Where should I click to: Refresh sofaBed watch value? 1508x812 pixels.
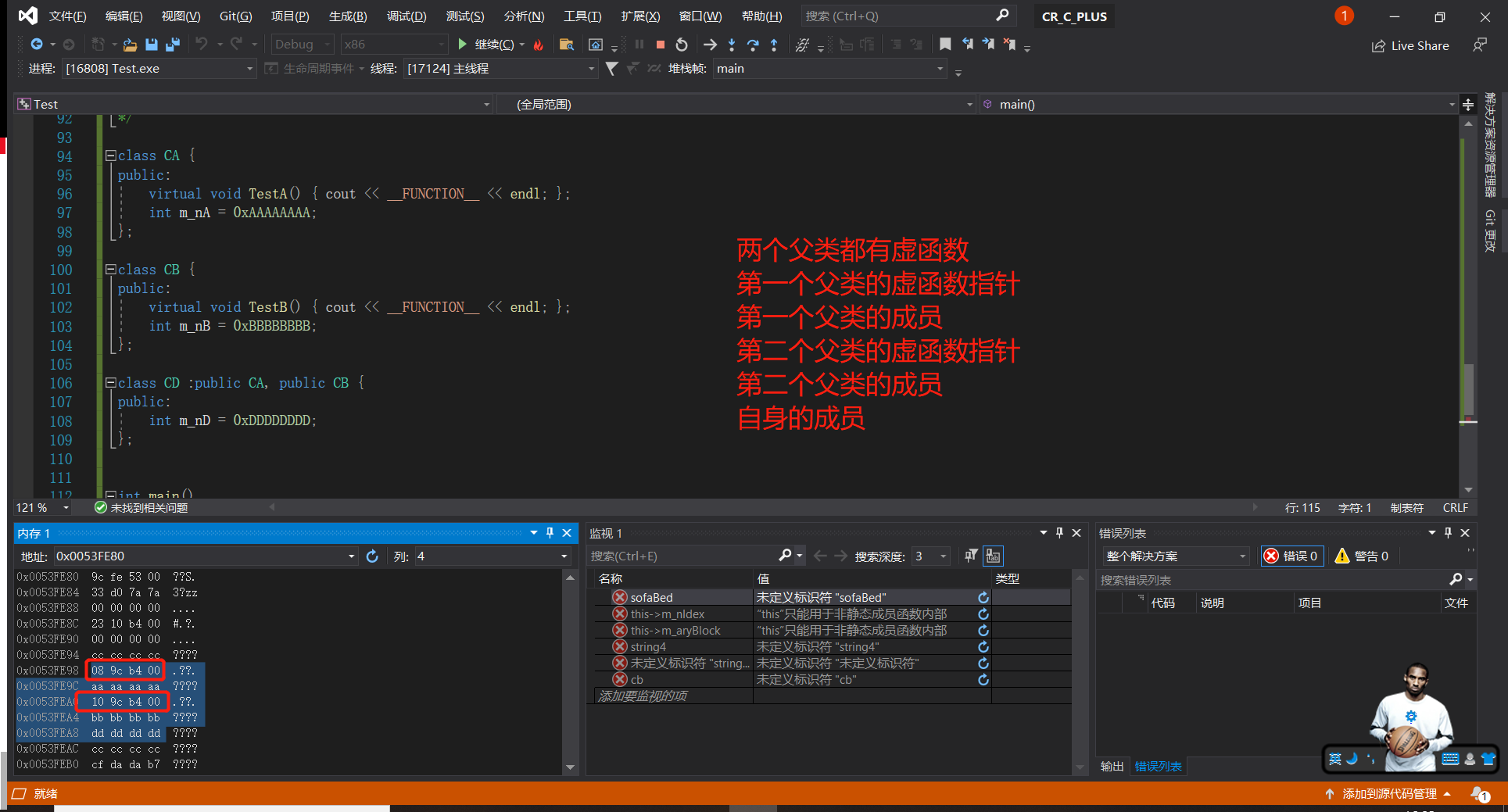983,598
